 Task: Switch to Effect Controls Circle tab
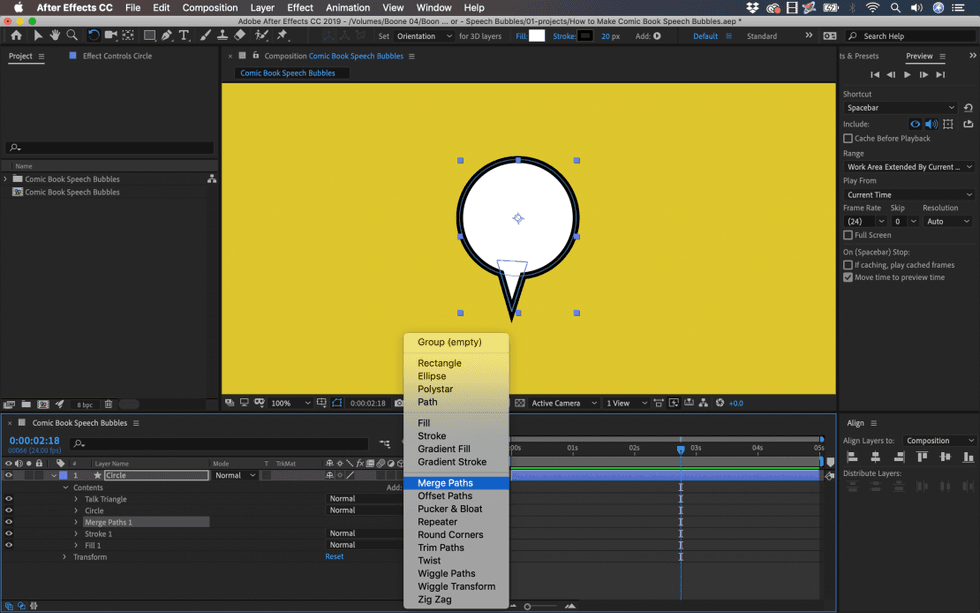117,56
